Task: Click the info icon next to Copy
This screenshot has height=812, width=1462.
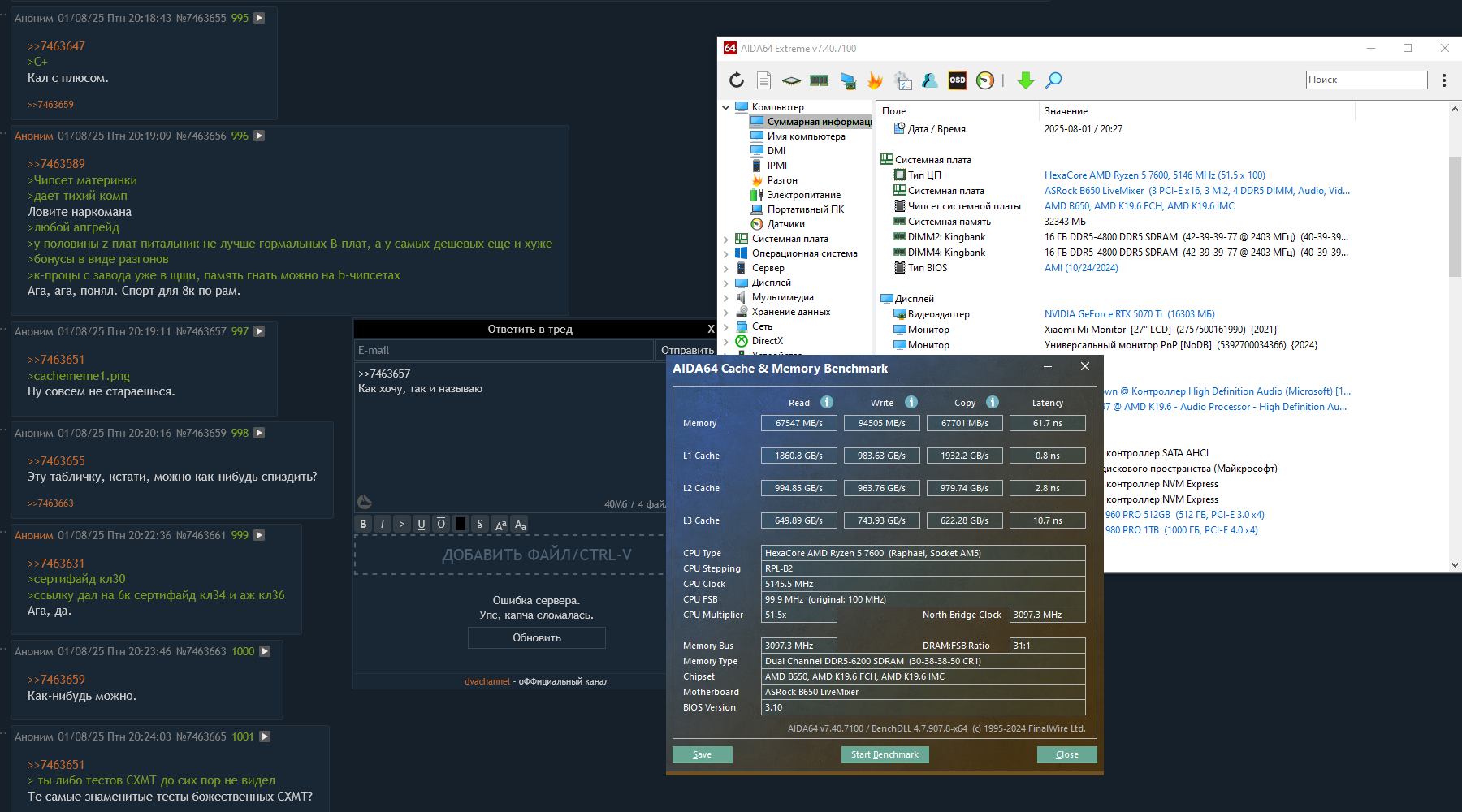Action: (993, 402)
